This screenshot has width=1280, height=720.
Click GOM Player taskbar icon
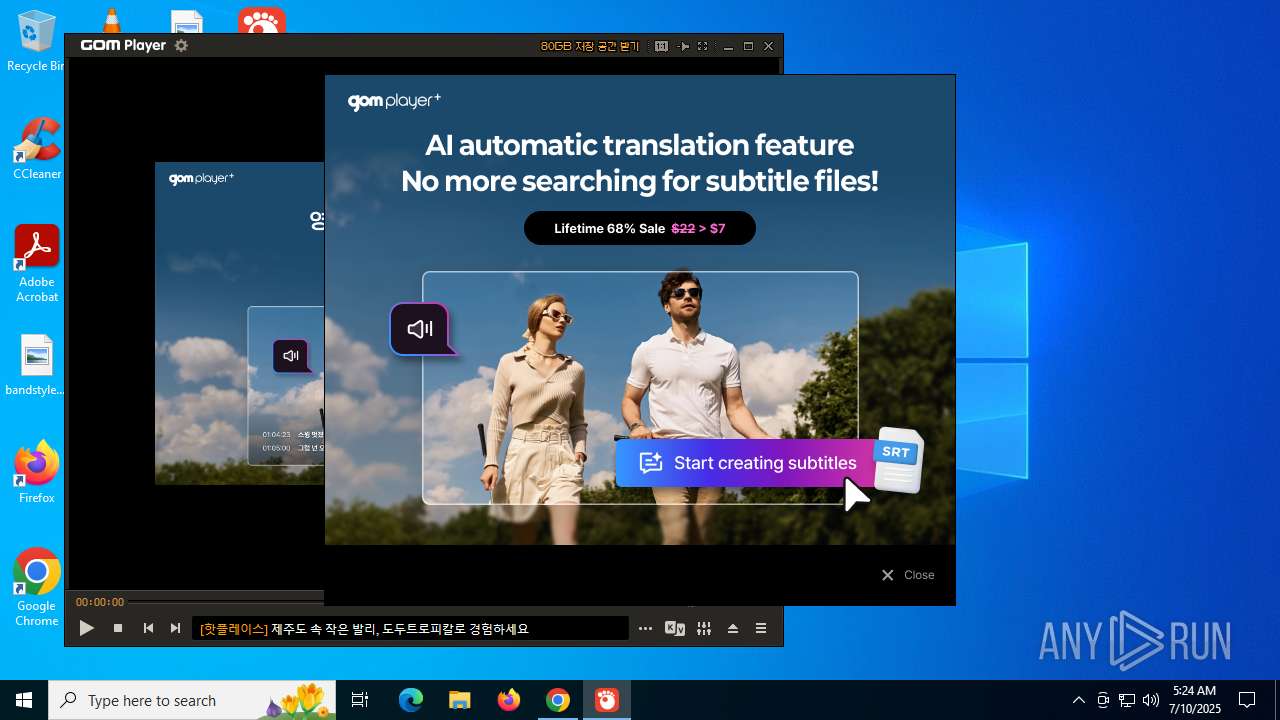pyautogui.click(x=607, y=700)
